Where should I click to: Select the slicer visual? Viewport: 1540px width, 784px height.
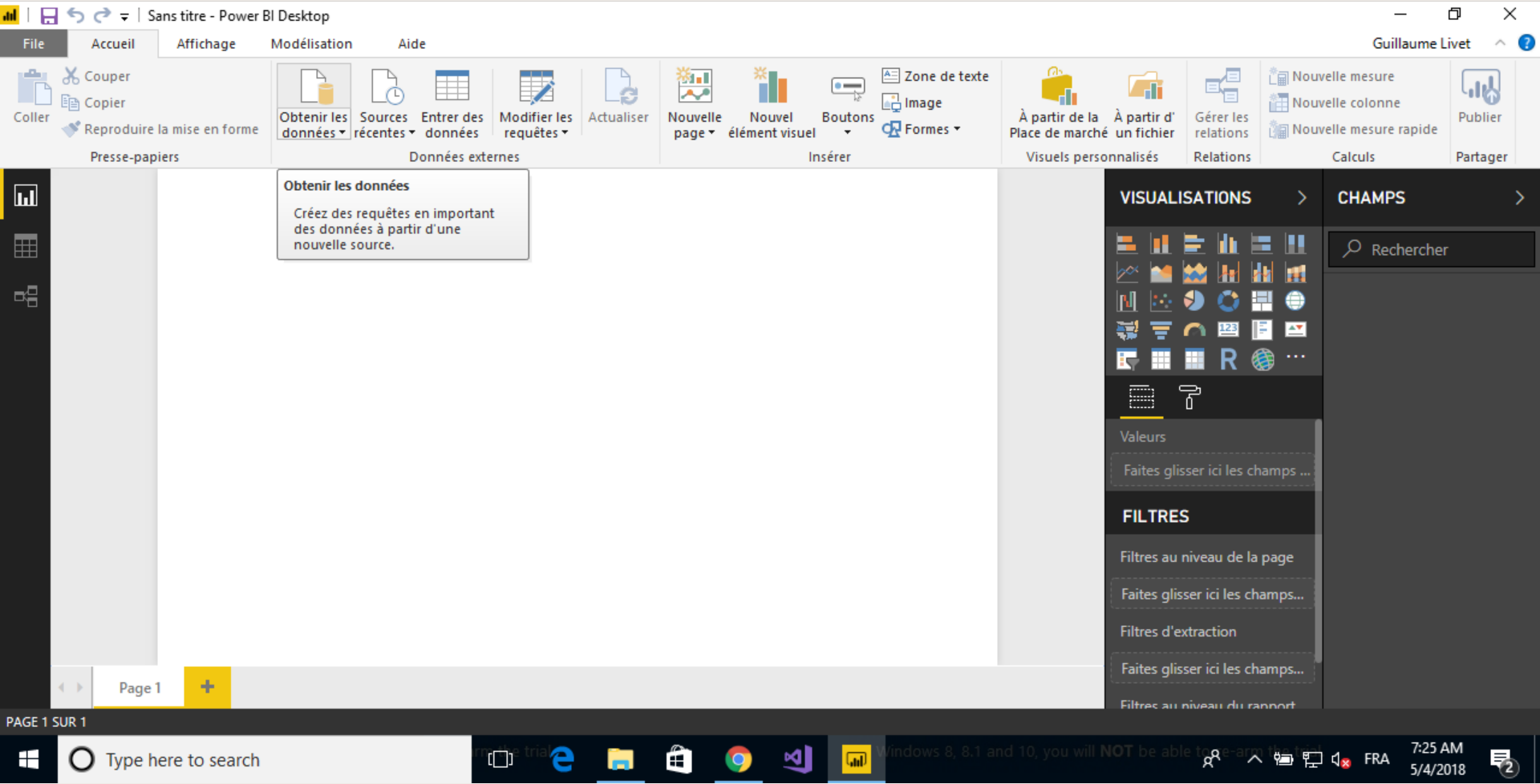click(x=1127, y=360)
